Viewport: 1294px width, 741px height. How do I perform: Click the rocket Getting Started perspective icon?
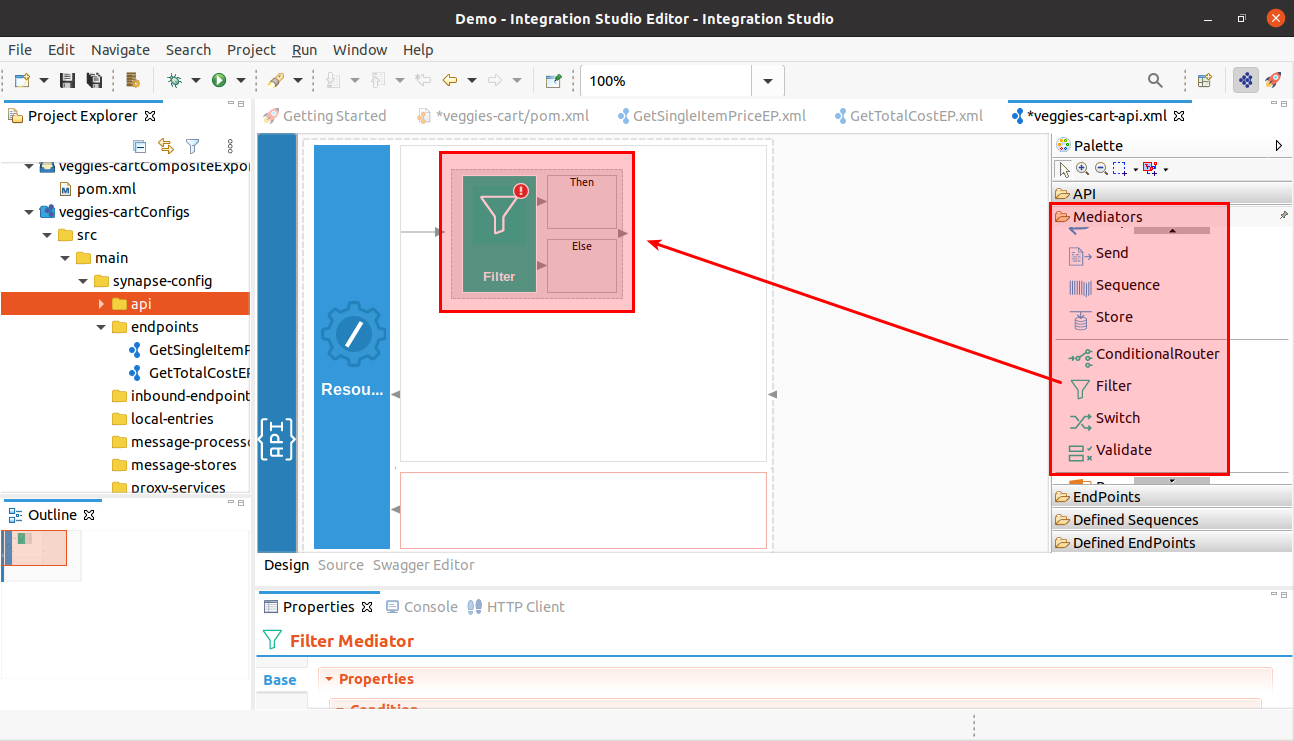point(1273,80)
